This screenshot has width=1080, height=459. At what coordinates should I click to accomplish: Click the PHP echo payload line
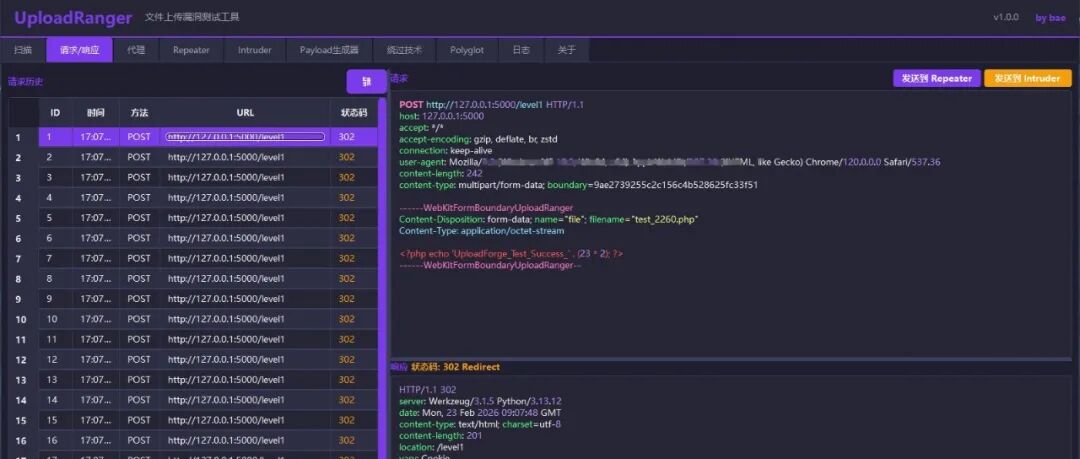point(511,254)
